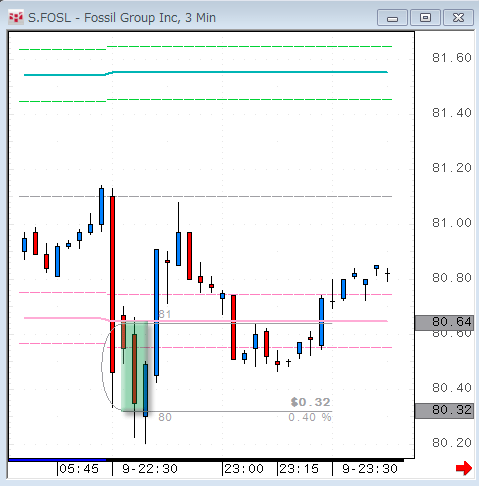
Task: Click the solid teal indicator line
Action: [x=206, y=73]
